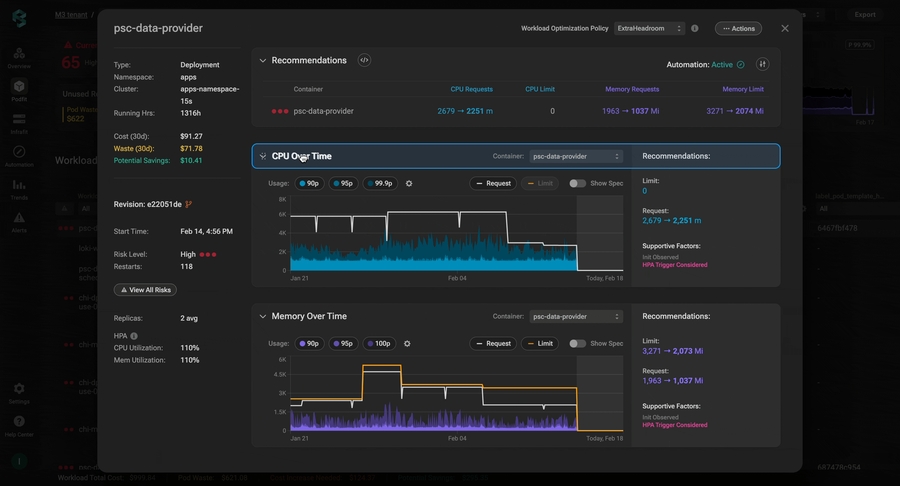This screenshot has height=486, width=900.
Task: Open the Actions menu
Action: [x=738, y=29]
